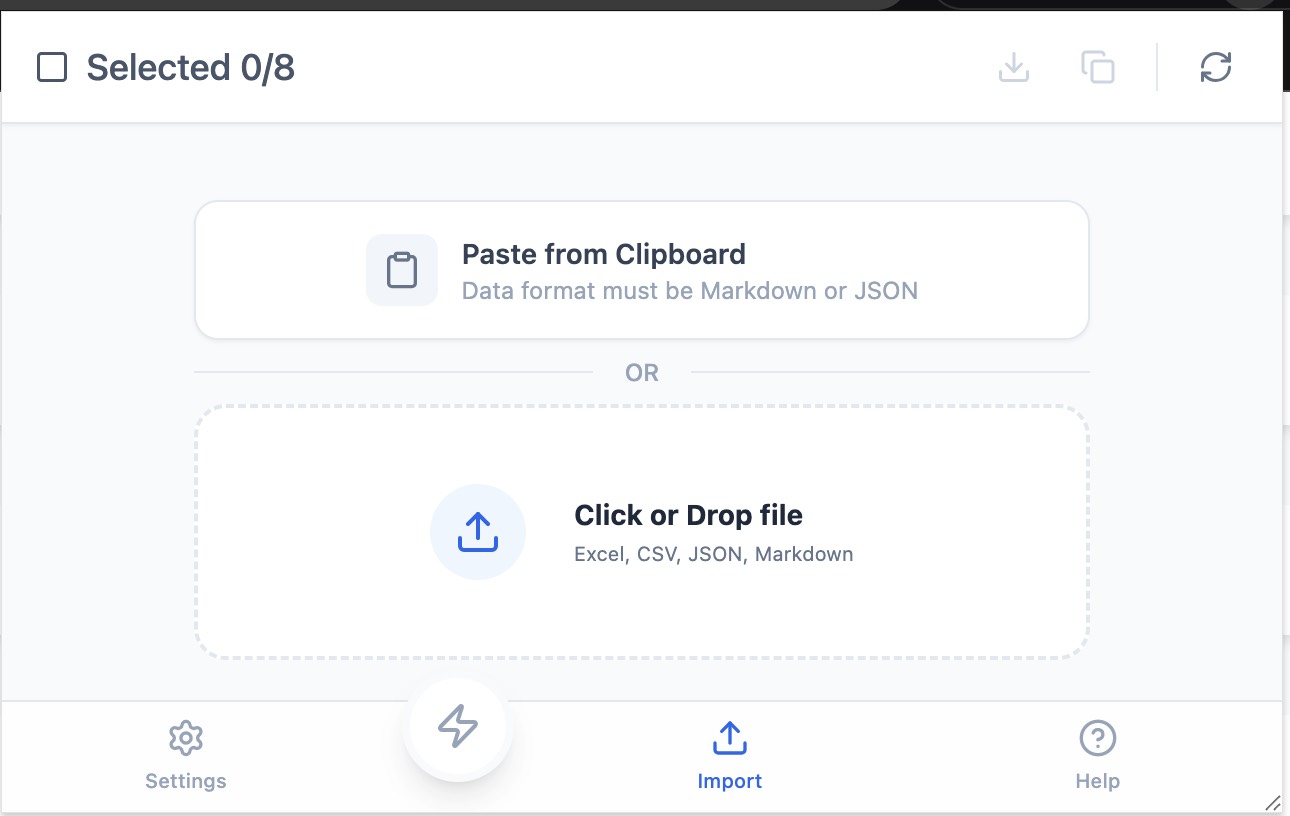The image size is (1290, 816).
Task: Select the Click or Drop file text
Action: coord(688,515)
